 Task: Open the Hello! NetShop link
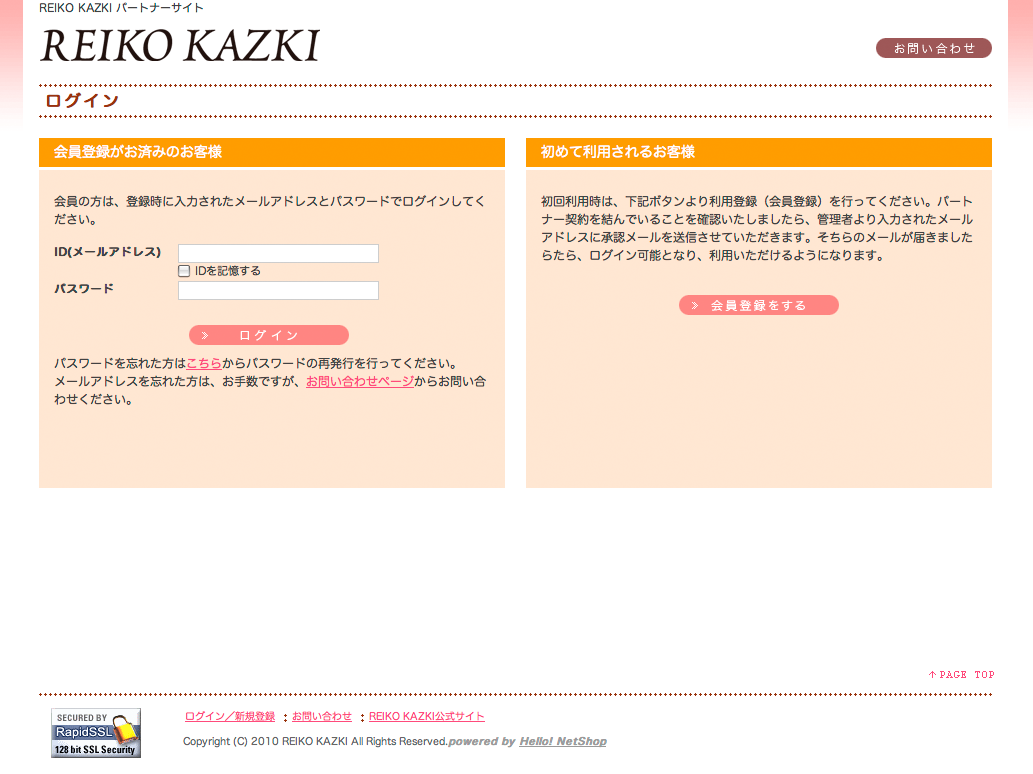click(563, 741)
